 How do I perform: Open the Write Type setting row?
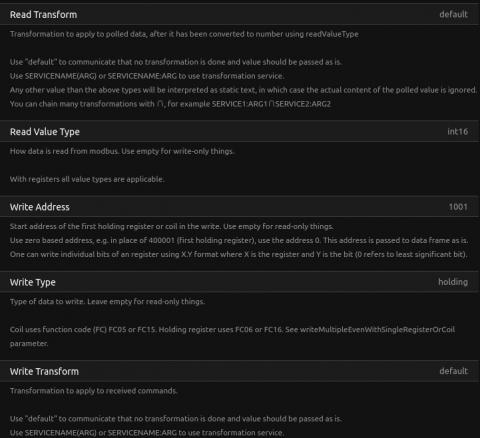[239, 282]
